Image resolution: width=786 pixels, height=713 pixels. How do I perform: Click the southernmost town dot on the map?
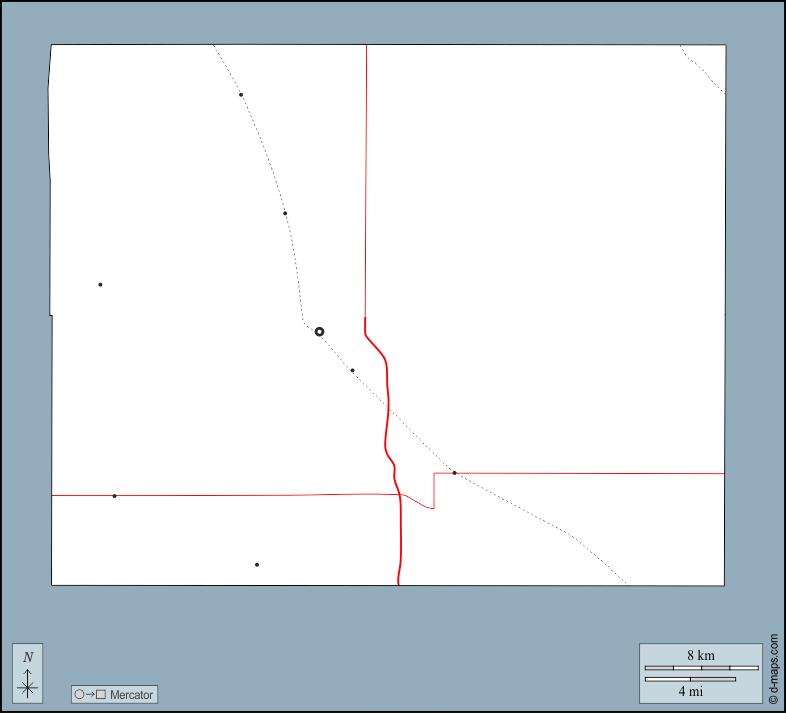pyautogui.click(x=257, y=565)
